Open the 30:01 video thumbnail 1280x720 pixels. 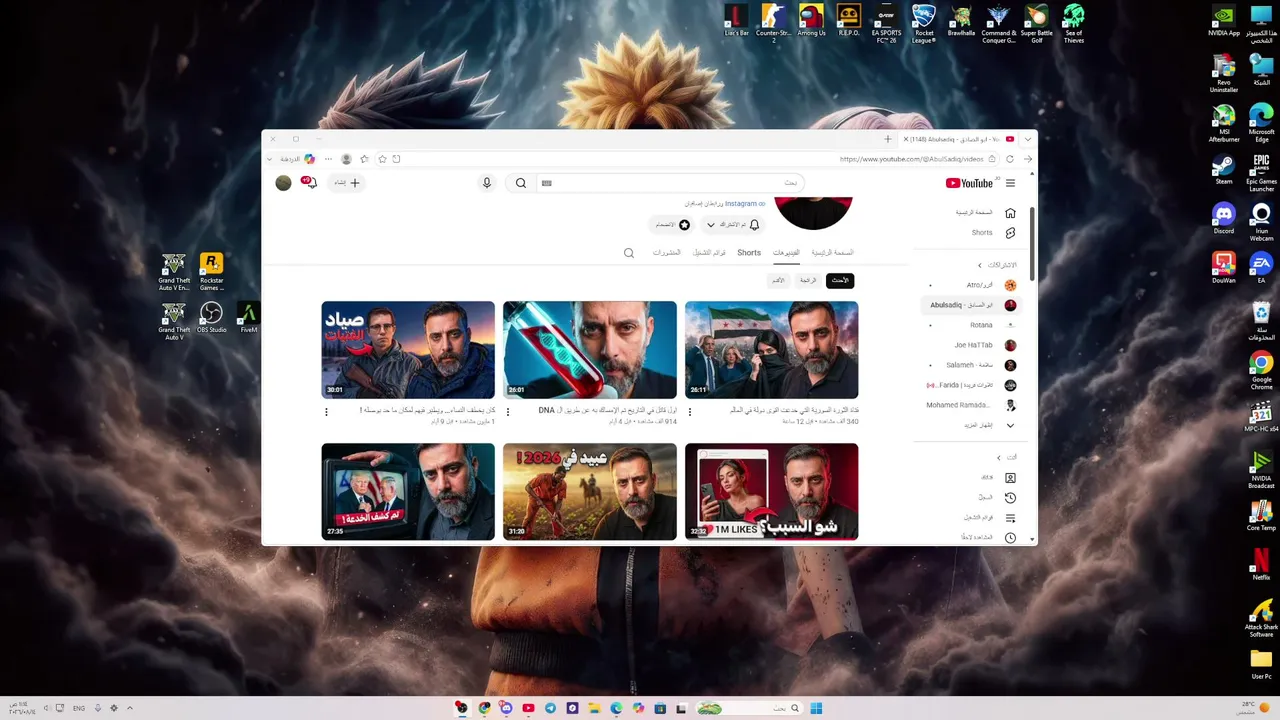[x=408, y=350]
